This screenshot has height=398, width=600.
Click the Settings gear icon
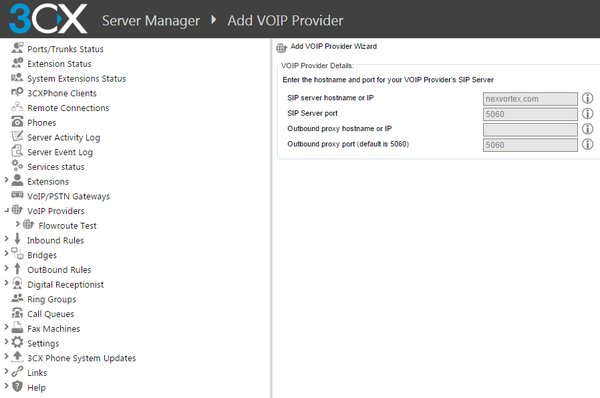click(17, 342)
